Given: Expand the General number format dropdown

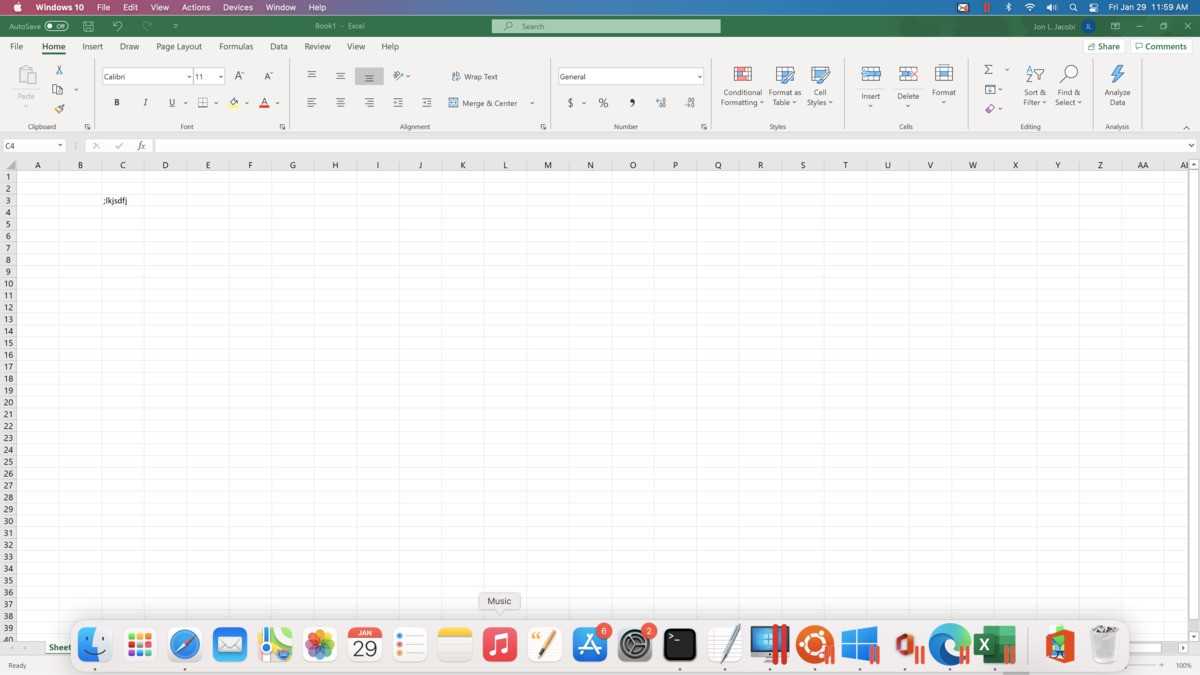Looking at the screenshot, I should click(x=699, y=77).
